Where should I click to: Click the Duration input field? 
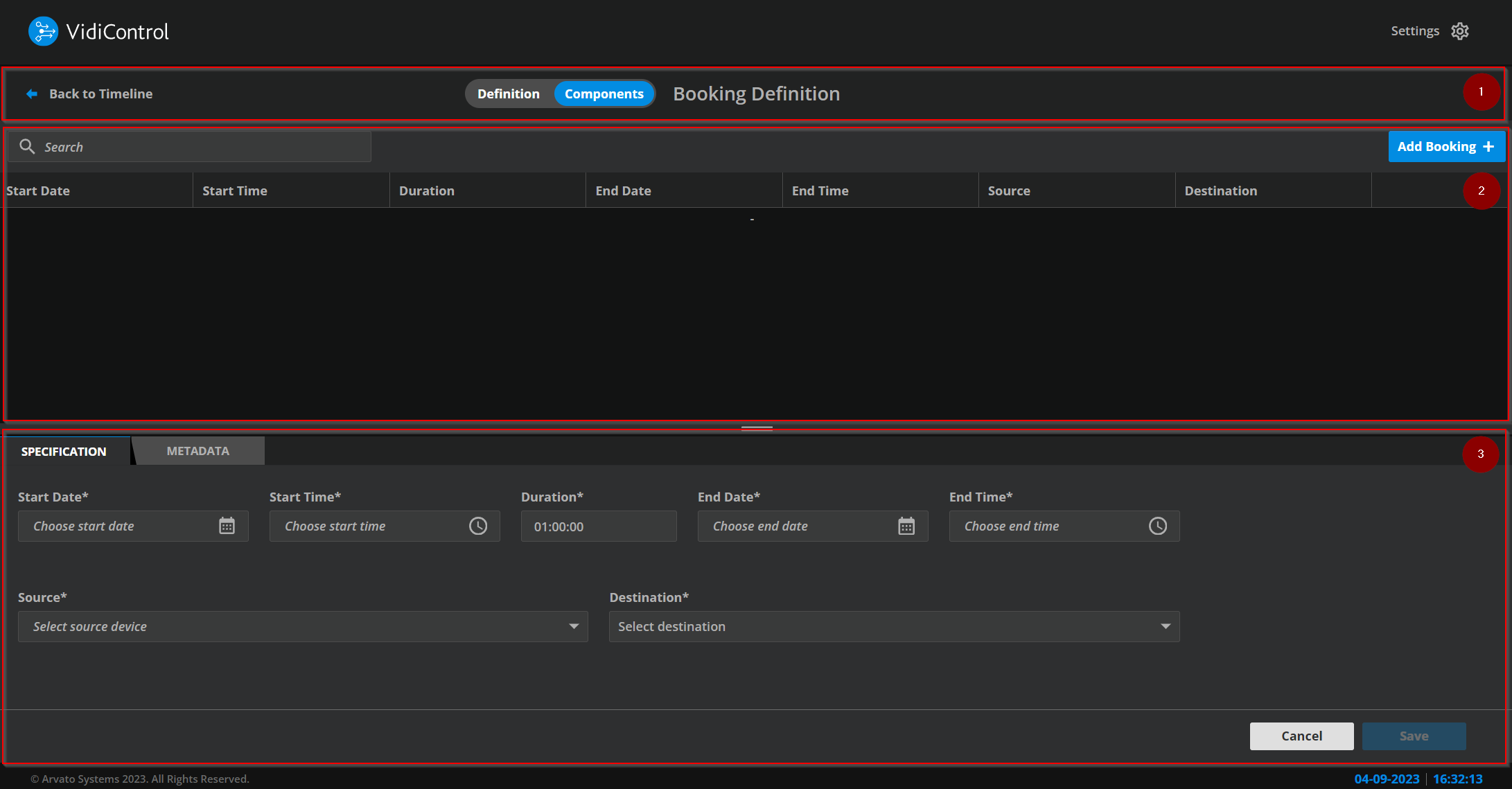(599, 526)
